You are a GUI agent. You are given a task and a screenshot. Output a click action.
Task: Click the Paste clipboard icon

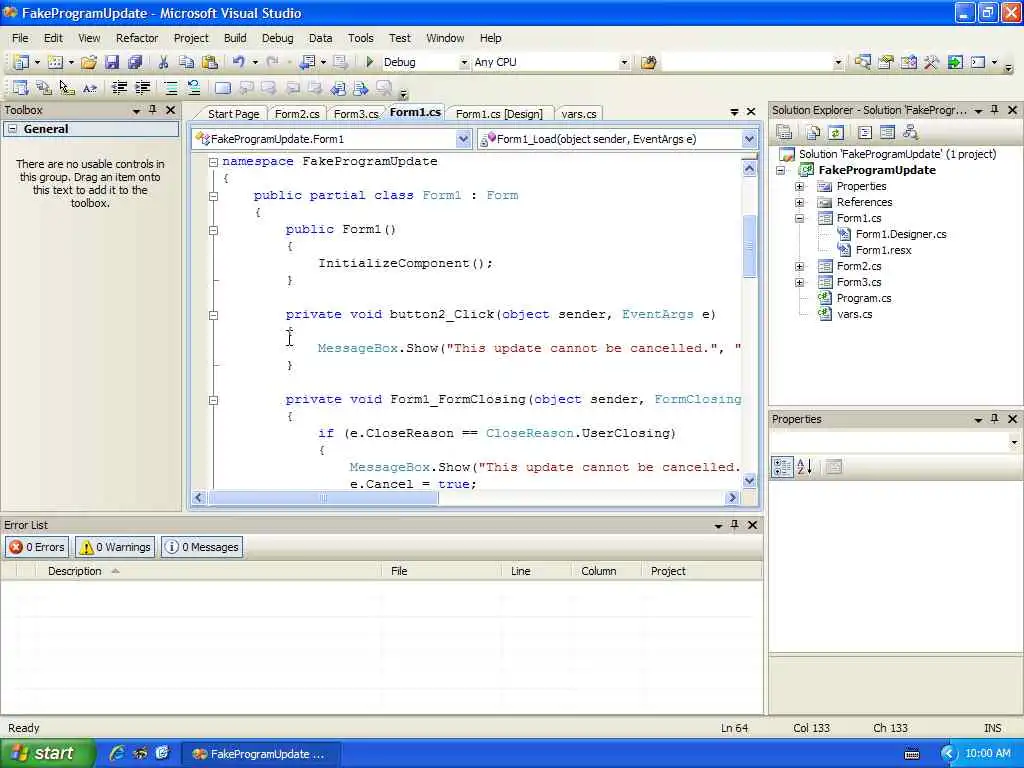[x=210, y=62]
